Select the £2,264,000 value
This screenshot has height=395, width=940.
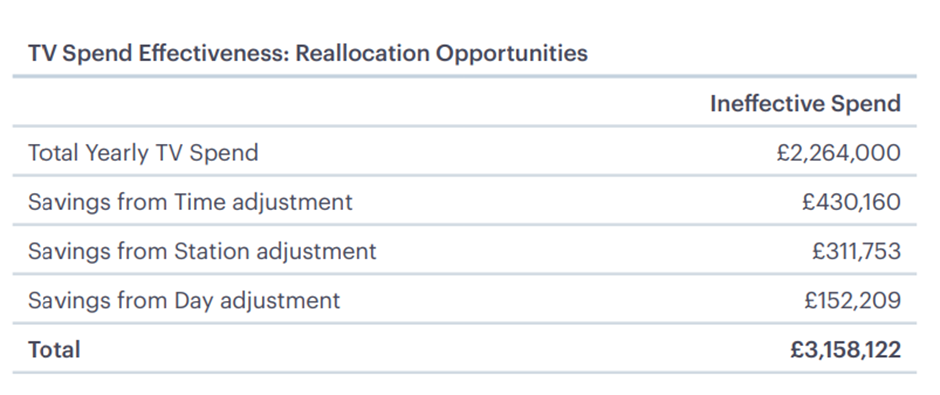click(839, 153)
